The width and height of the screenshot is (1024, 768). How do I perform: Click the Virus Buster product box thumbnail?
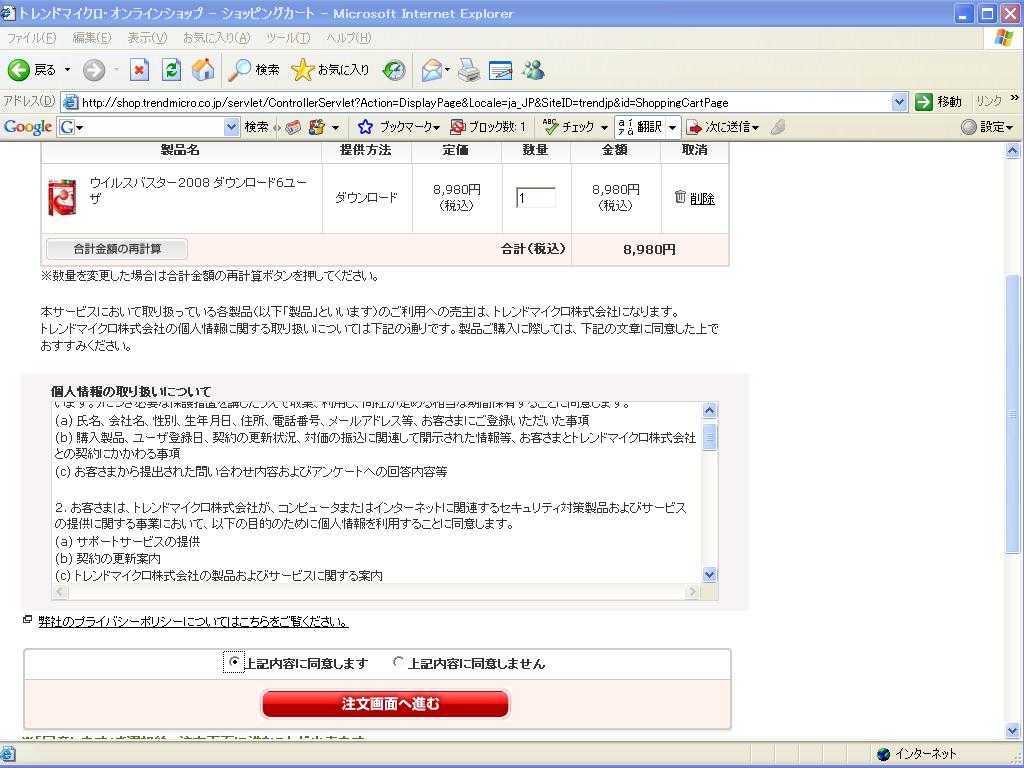click(x=63, y=197)
